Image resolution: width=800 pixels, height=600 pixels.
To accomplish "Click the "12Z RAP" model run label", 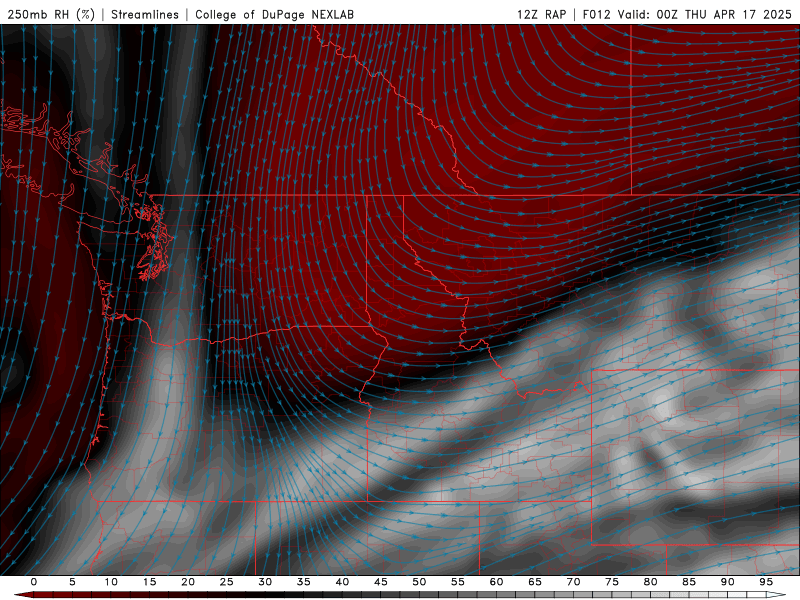I will pyautogui.click(x=541, y=14).
